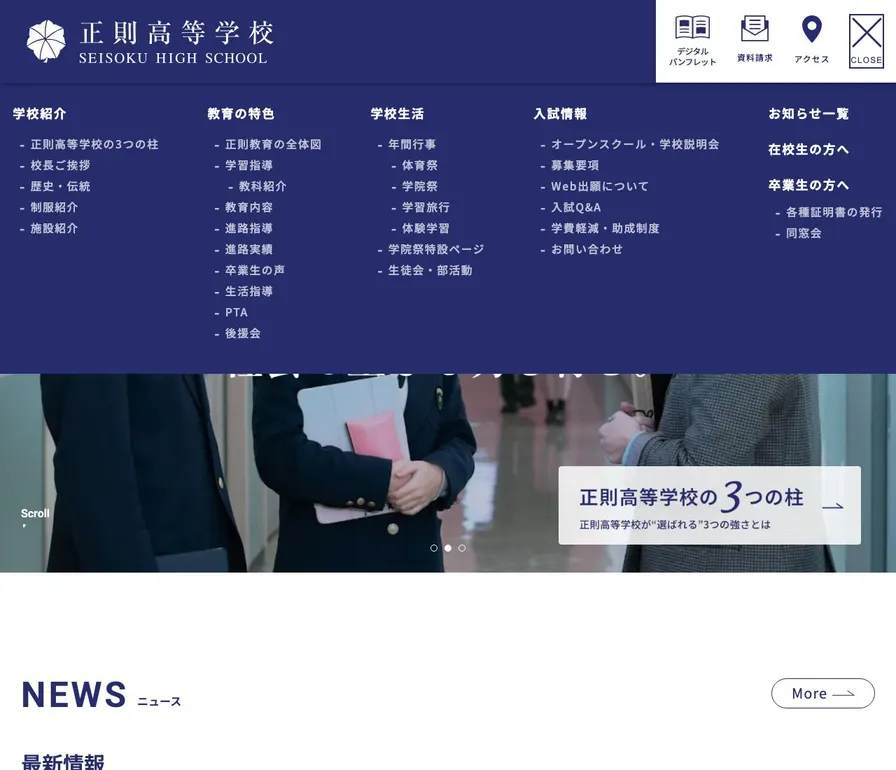The height and width of the screenshot is (770, 896).
Task: Close the menu with the CLOSE X
Action: click(866, 41)
